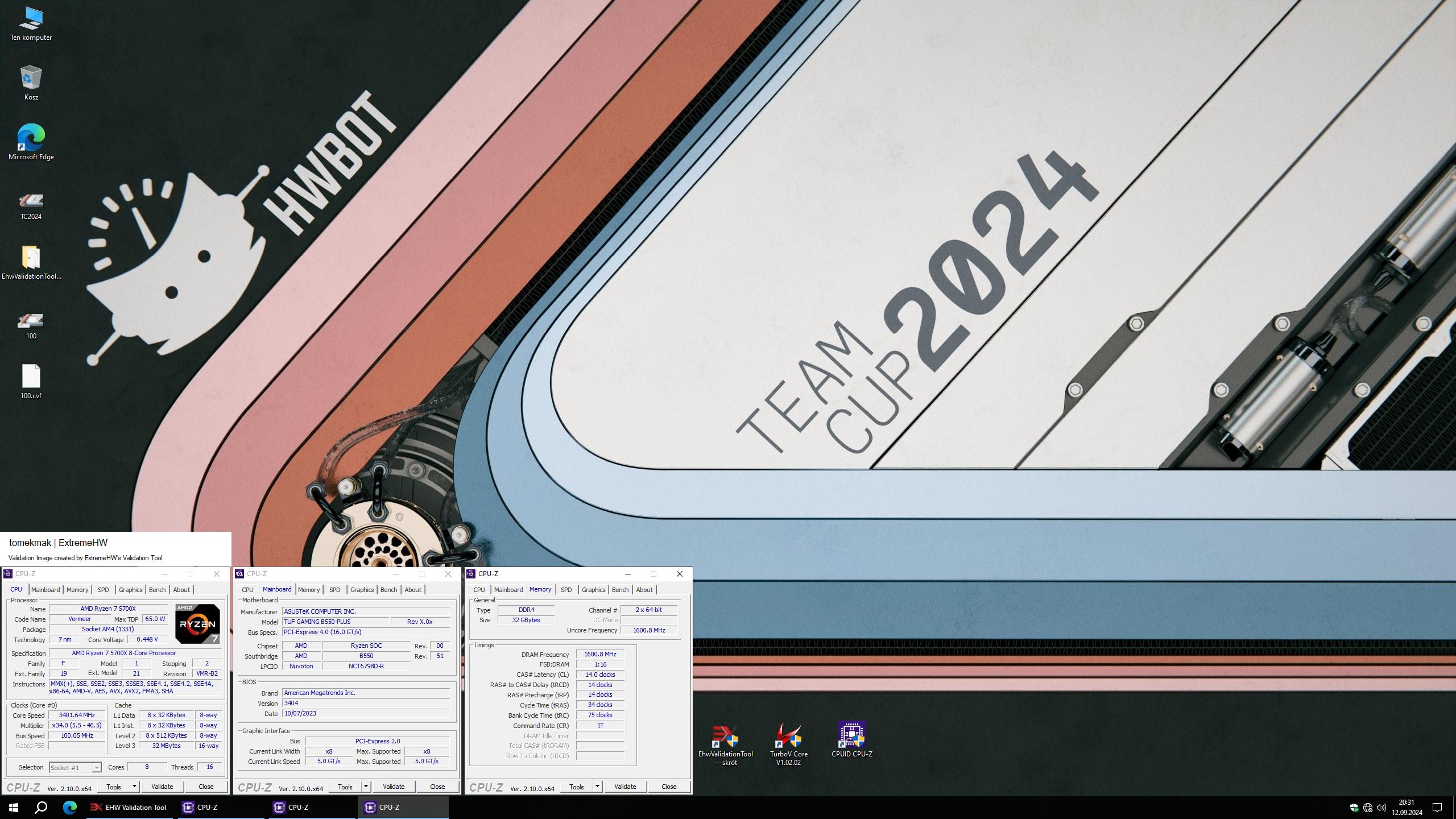Image resolution: width=1456 pixels, height=819 pixels.
Task: Open SPD tab in leftmost CPU-Z window
Action: pyautogui.click(x=103, y=590)
